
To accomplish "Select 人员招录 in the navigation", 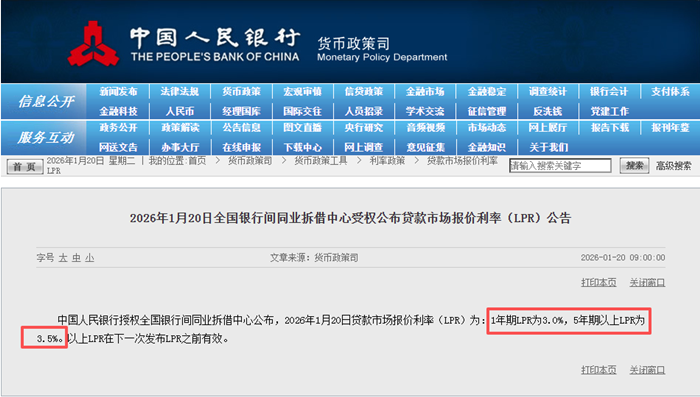I will (x=364, y=111).
